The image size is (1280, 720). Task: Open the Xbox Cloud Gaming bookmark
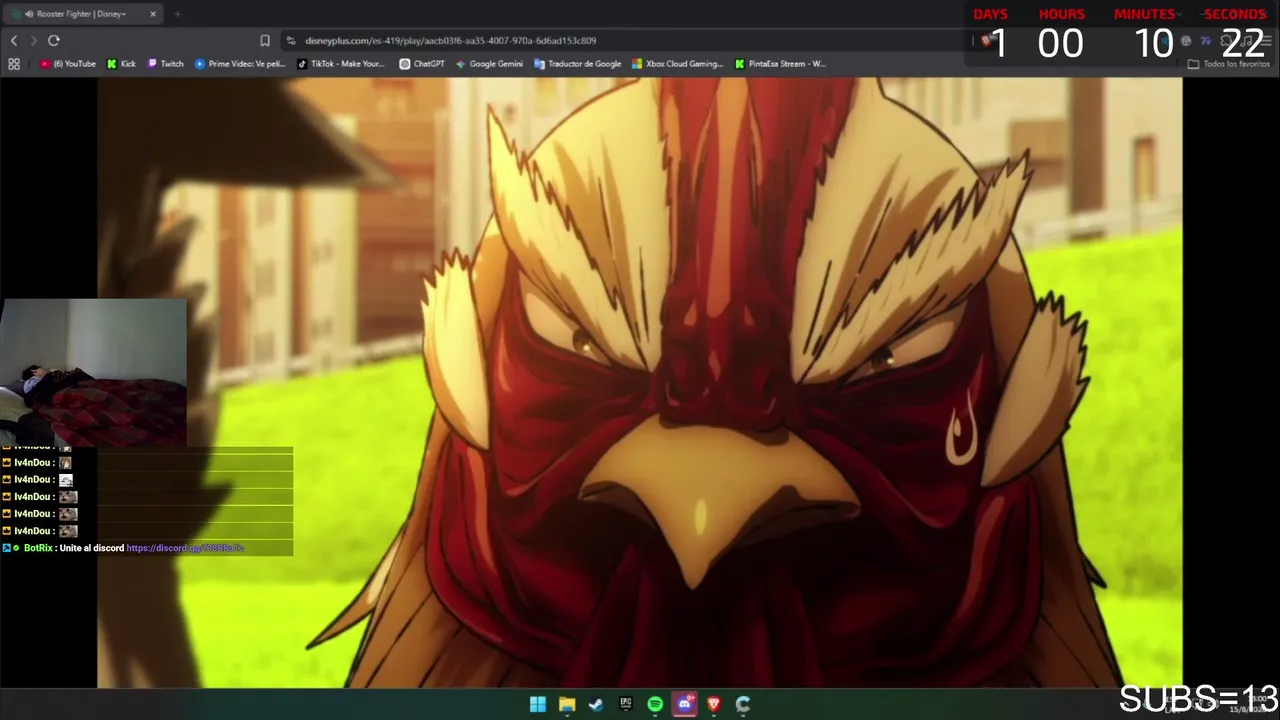[677, 64]
